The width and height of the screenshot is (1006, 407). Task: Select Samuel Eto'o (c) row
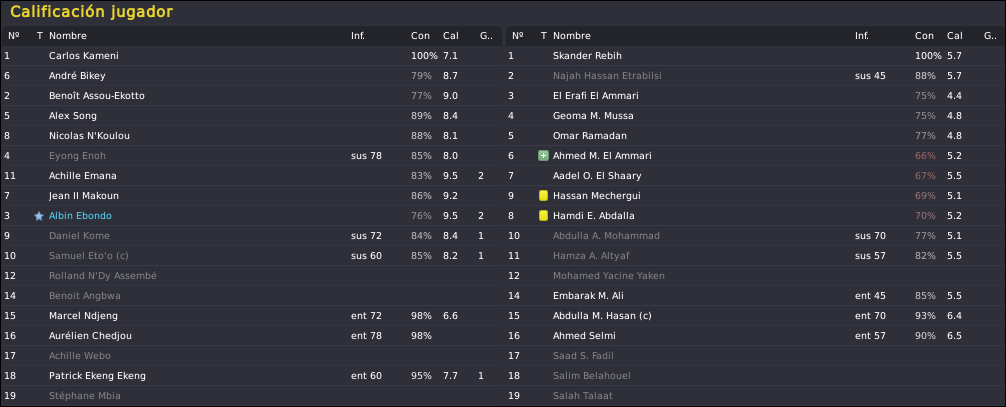(x=252, y=256)
